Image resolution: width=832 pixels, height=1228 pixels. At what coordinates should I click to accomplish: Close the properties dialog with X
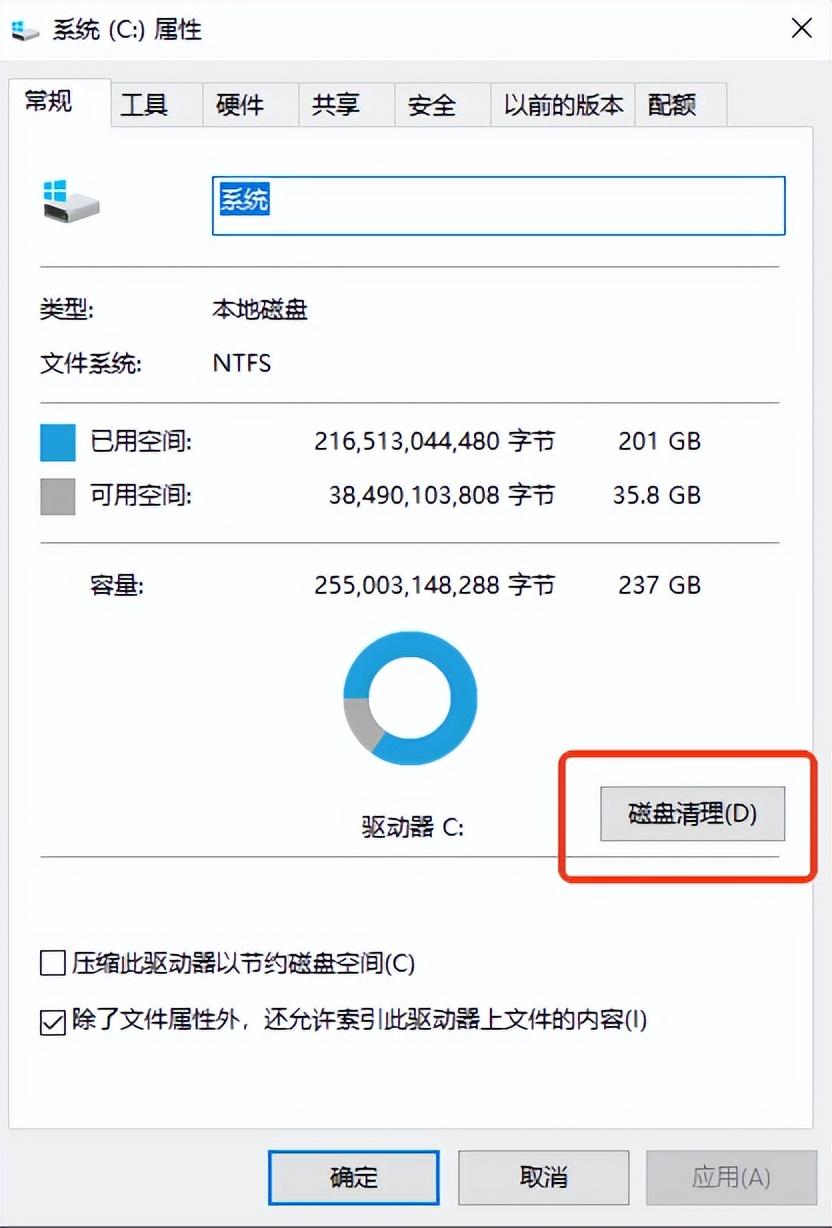[x=801, y=29]
